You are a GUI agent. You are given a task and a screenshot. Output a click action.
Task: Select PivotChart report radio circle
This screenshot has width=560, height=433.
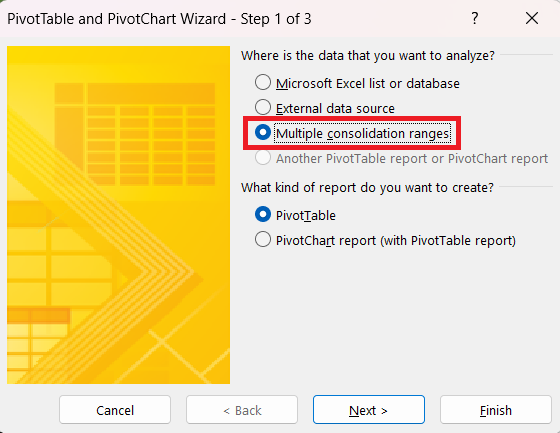tap(263, 239)
